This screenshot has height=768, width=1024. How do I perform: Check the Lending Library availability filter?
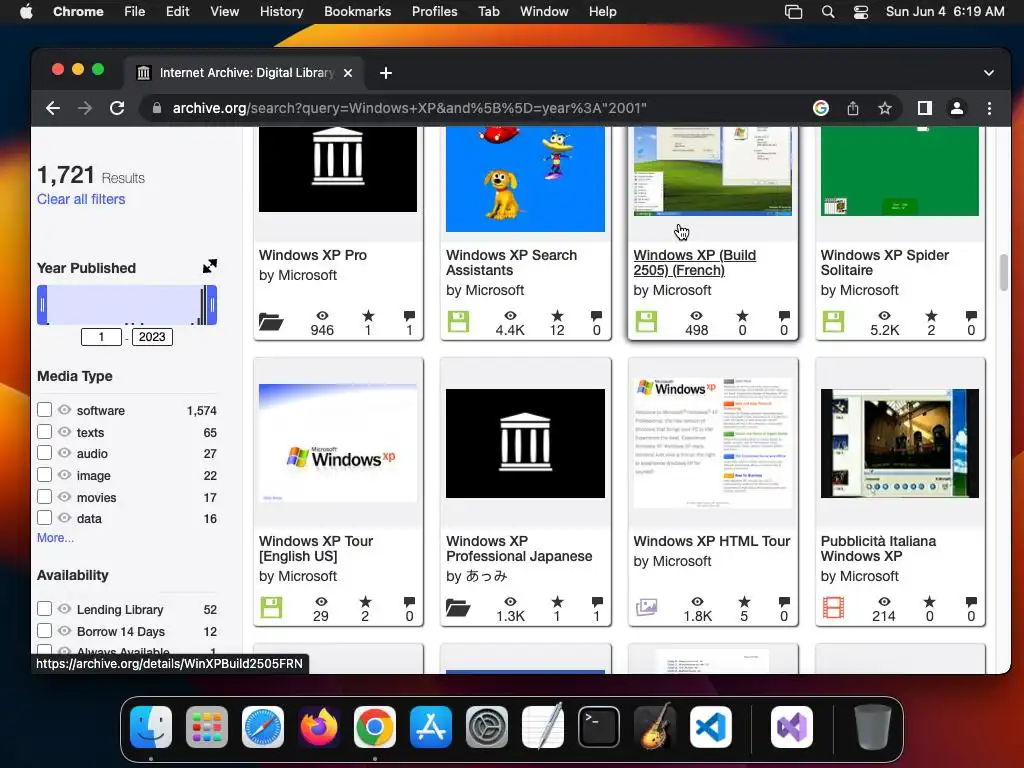(x=44, y=609)
